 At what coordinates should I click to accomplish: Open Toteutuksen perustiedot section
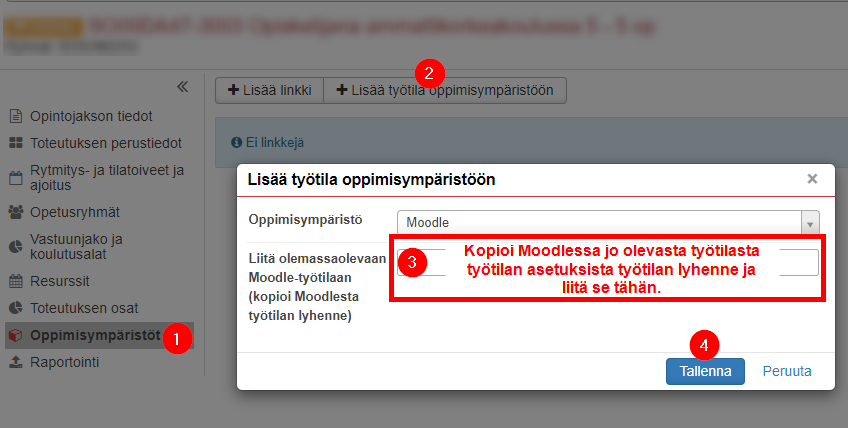[x=105, y=143]
